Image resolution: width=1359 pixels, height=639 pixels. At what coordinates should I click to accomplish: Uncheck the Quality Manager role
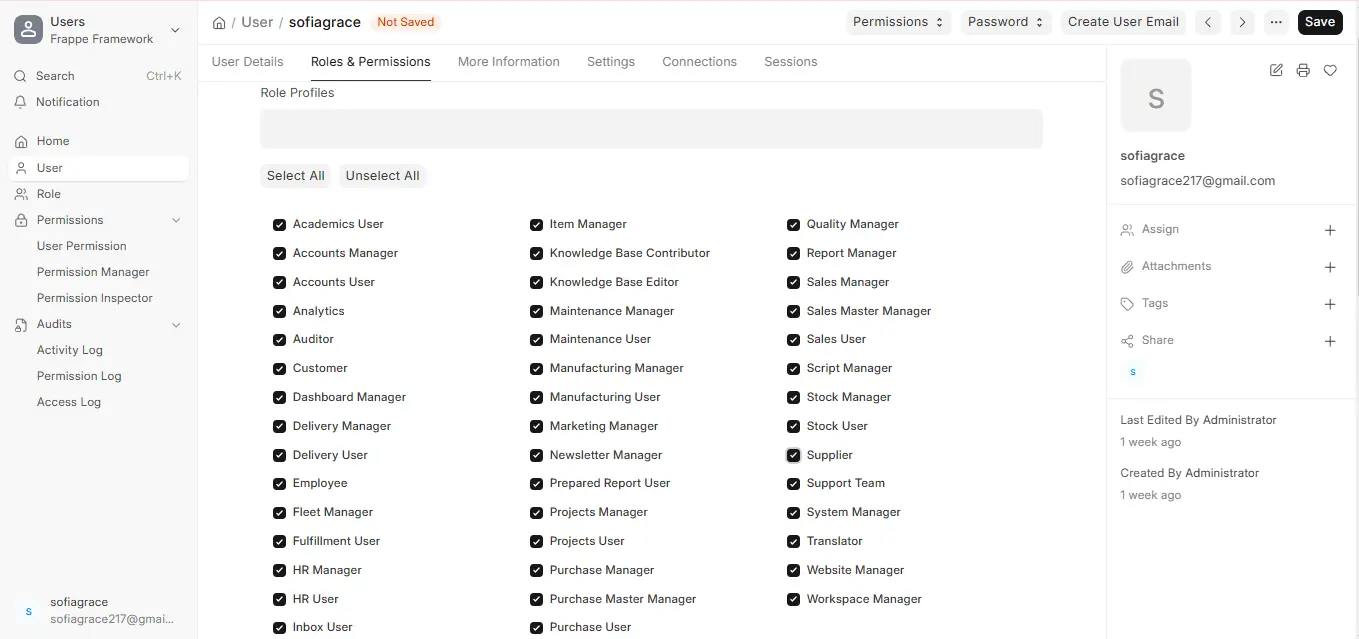point(794,225)
